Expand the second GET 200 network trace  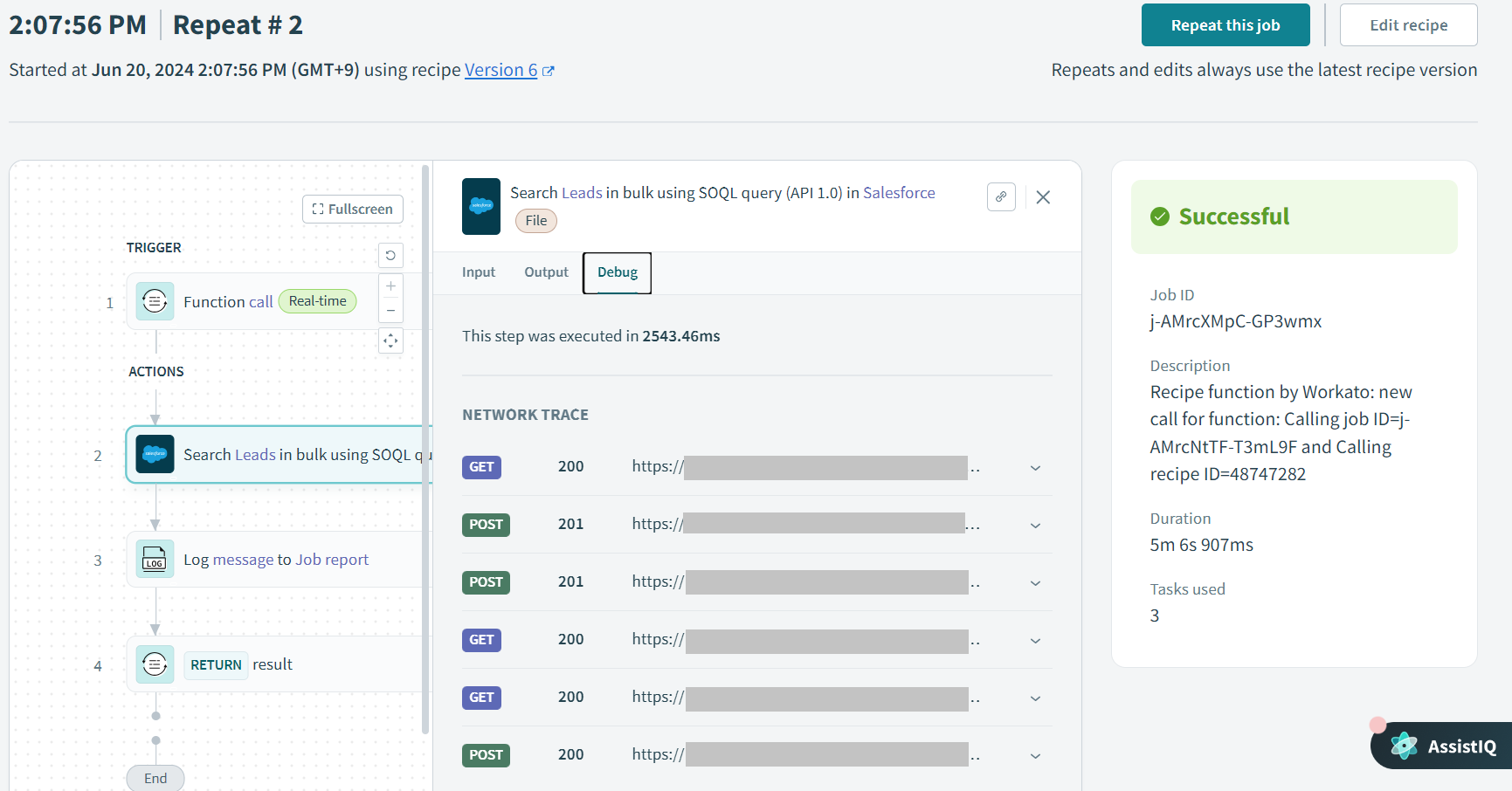click(x=1035, y=641)
